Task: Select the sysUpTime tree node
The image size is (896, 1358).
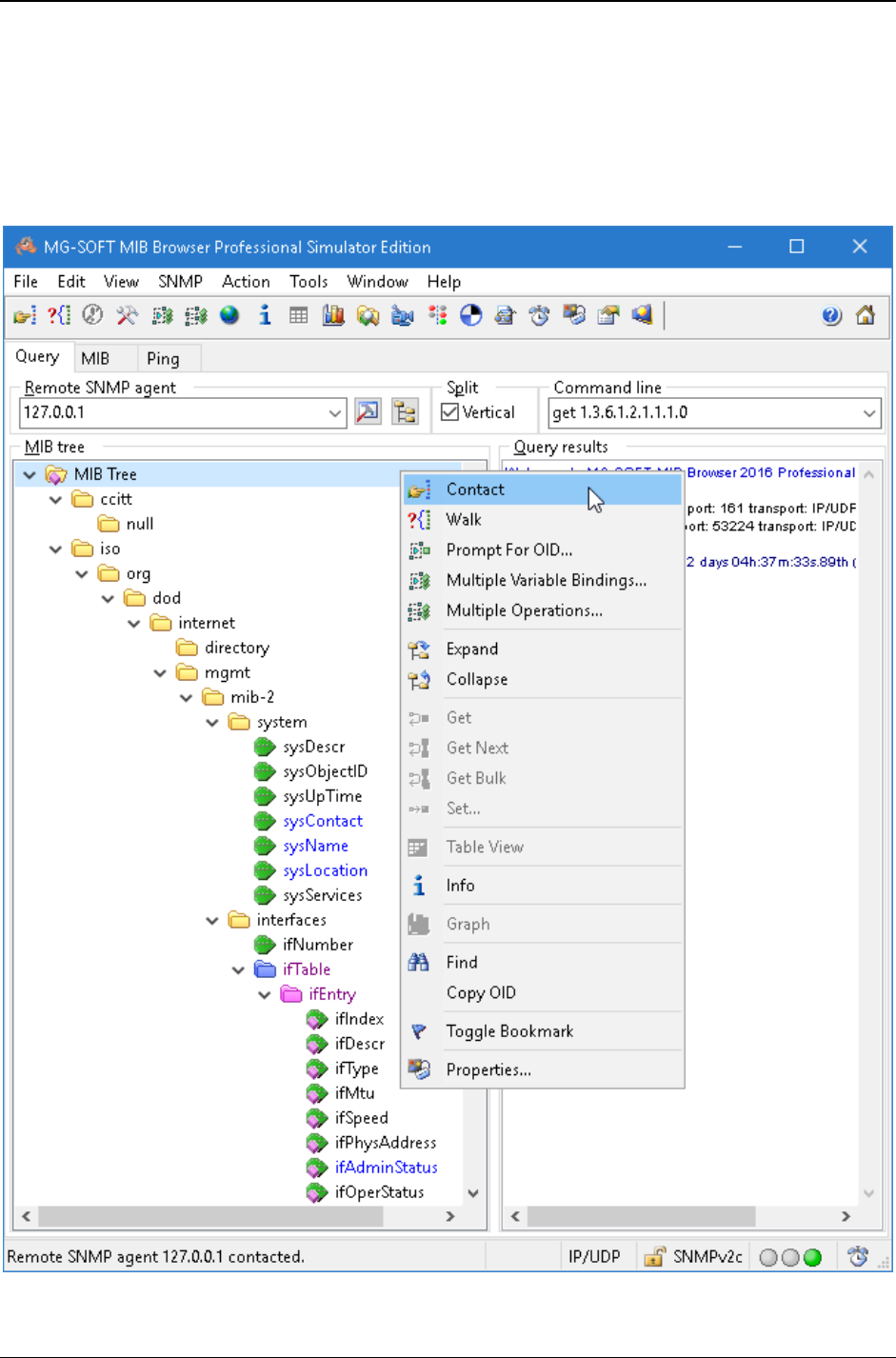Action: point(322,796)
